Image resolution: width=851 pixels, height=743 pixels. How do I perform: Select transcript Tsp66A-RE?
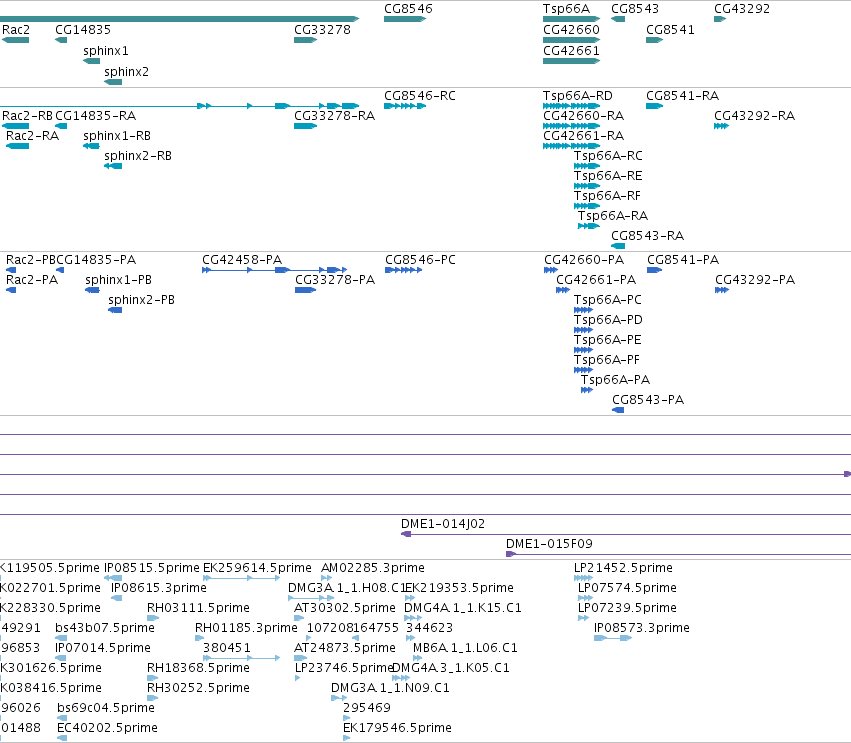608,176
